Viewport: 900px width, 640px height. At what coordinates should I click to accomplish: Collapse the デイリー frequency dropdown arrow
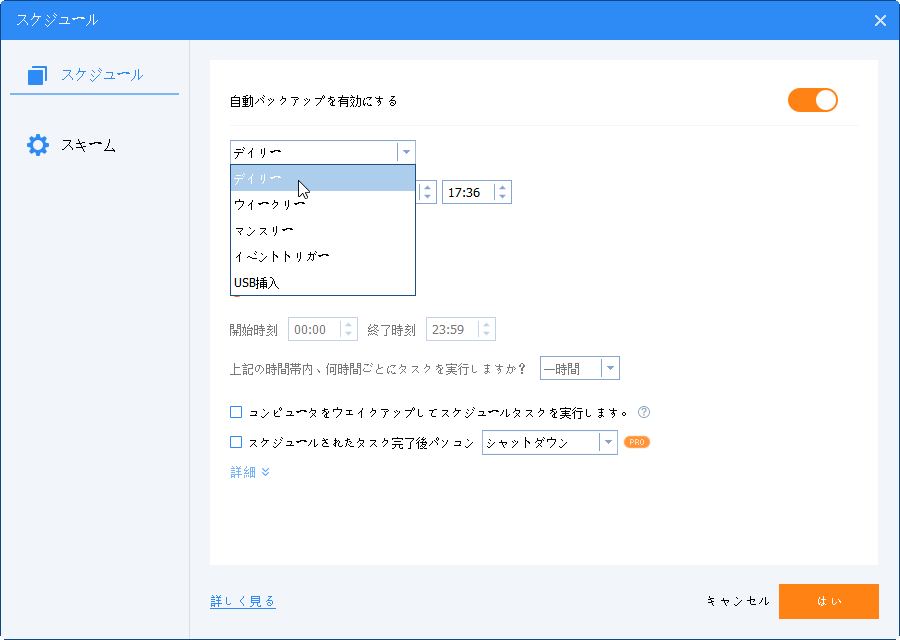tap(405, 152)
